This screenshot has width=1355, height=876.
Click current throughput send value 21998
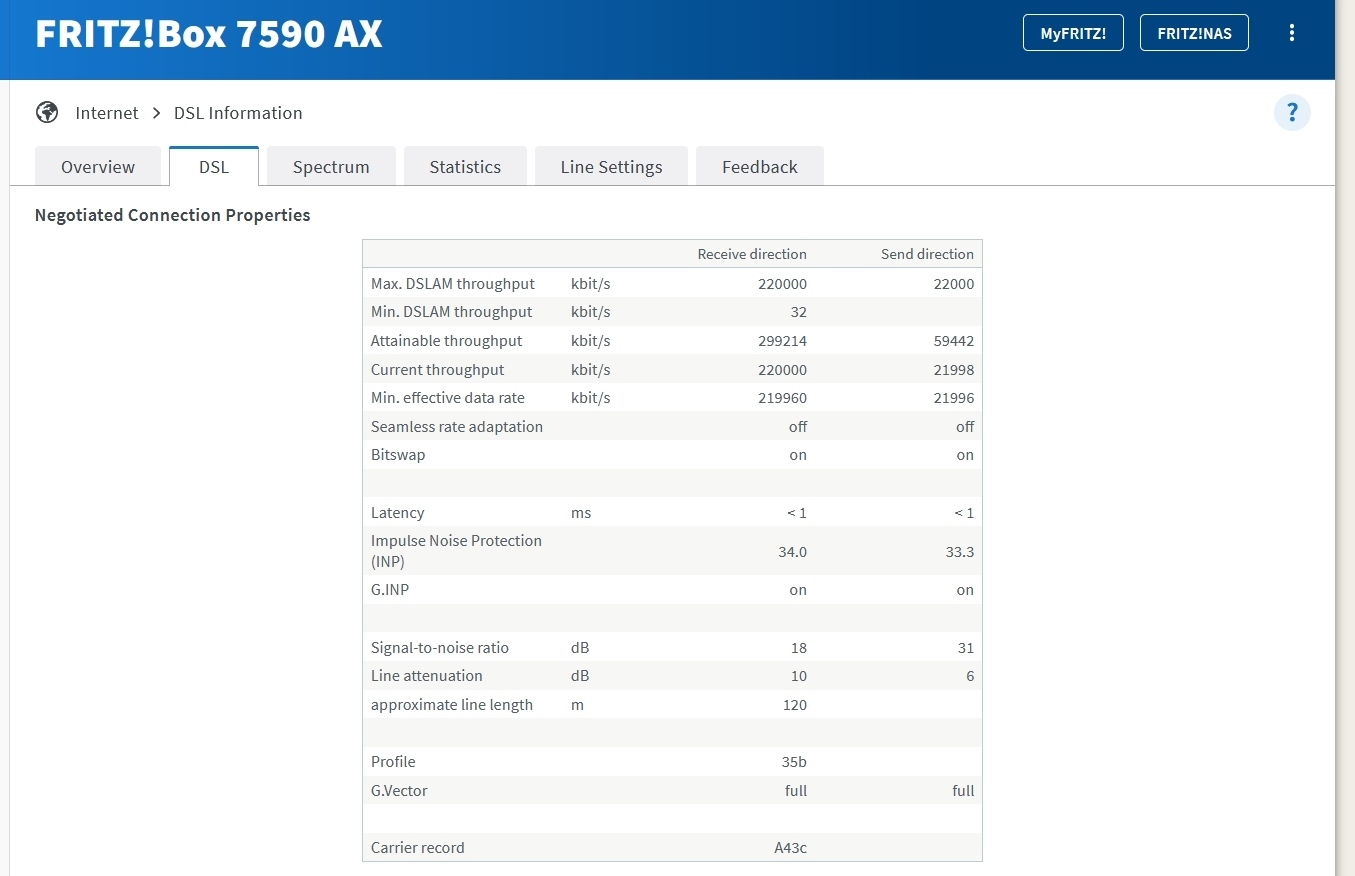click(953, 370)
